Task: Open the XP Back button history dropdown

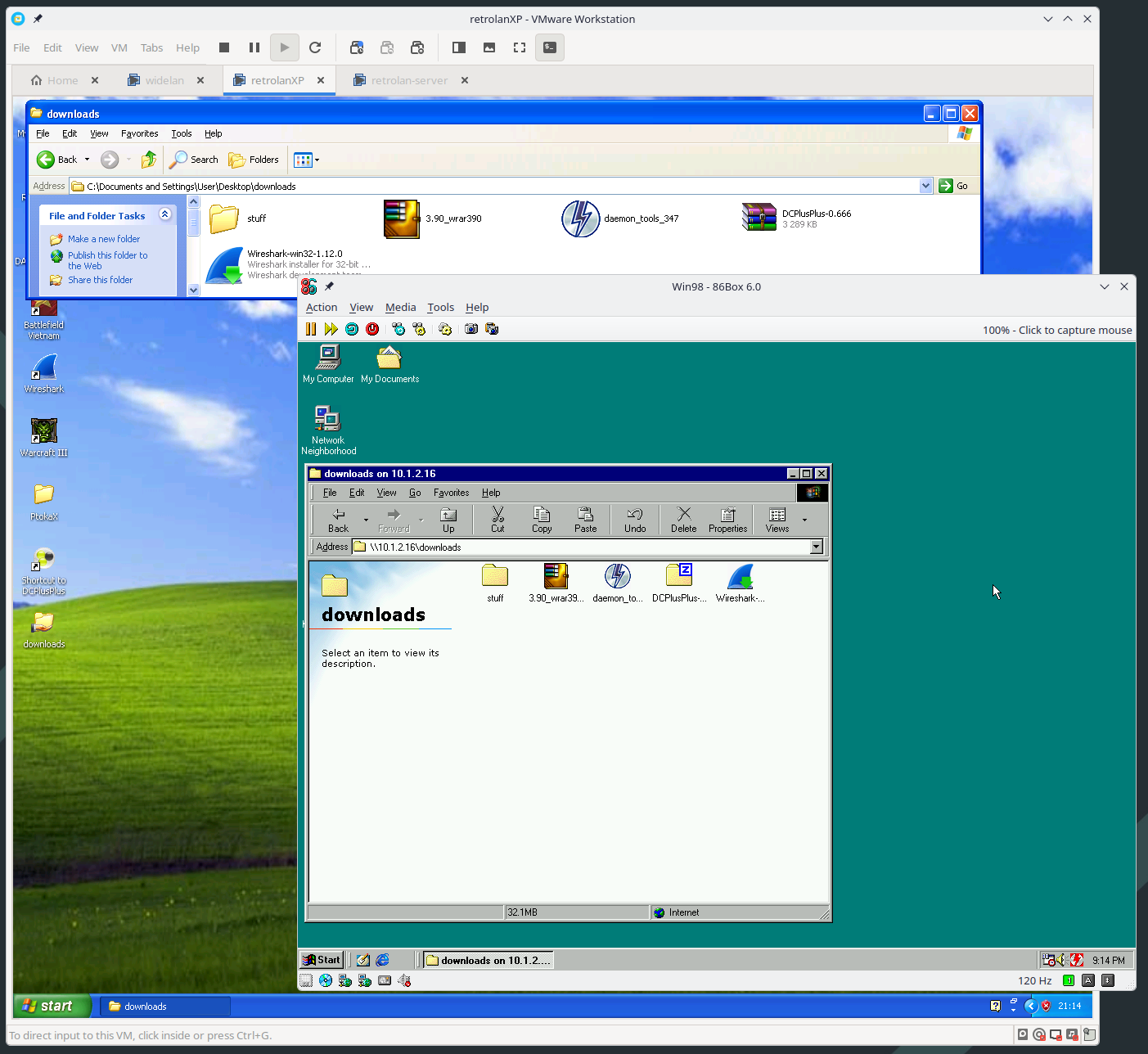Action: click(x=87, y=160)
